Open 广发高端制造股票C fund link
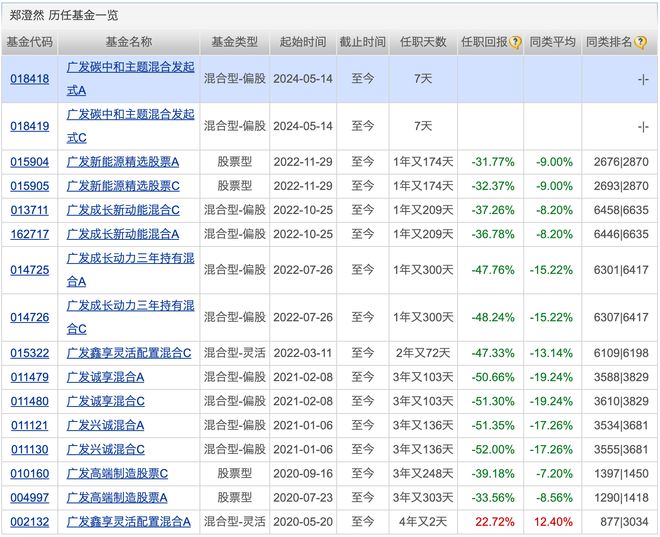Viewport: 660px width, 537px height. point(117,473)
